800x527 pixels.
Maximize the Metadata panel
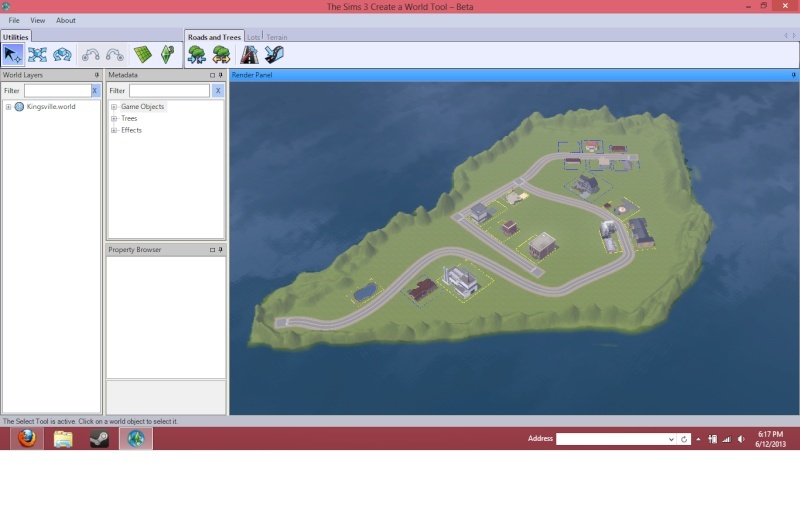[x=212, y=75]
